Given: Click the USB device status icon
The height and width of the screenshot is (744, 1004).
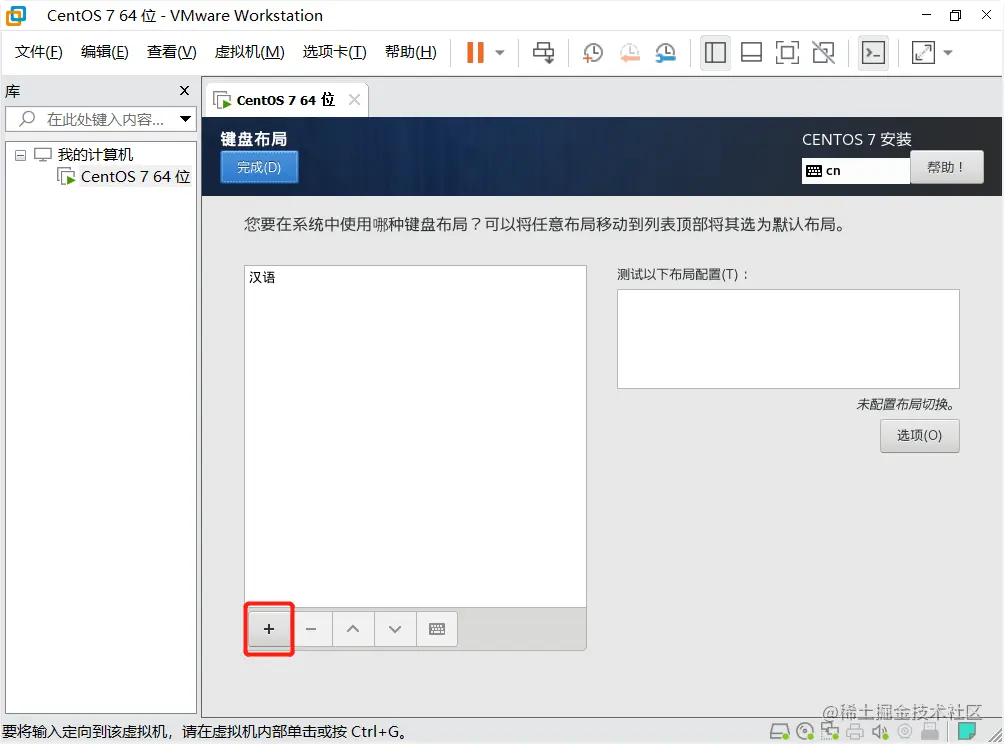Looking at the screenshot, I should click(x=930, y=731).
